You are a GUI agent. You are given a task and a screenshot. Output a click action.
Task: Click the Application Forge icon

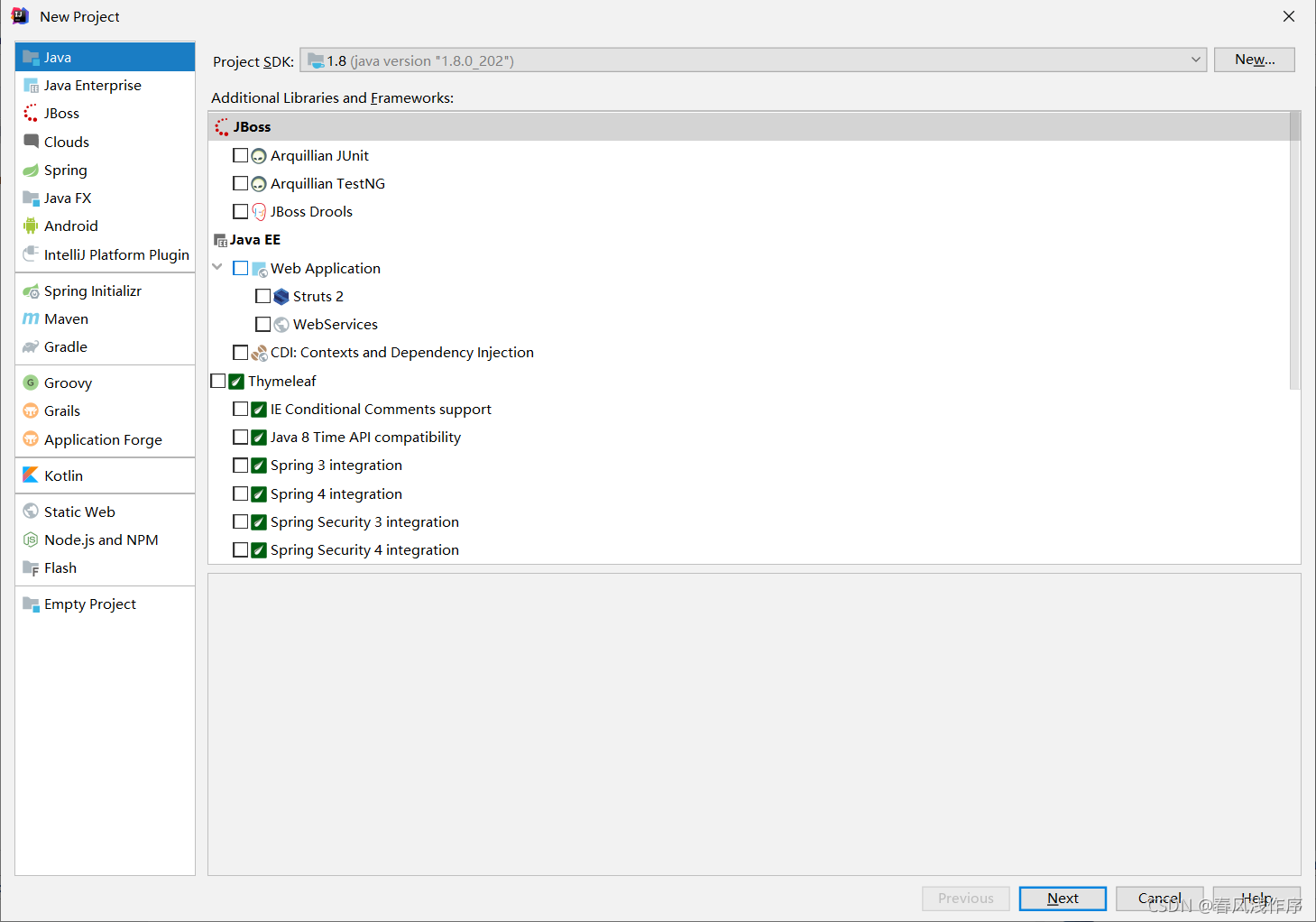[31, 439]
